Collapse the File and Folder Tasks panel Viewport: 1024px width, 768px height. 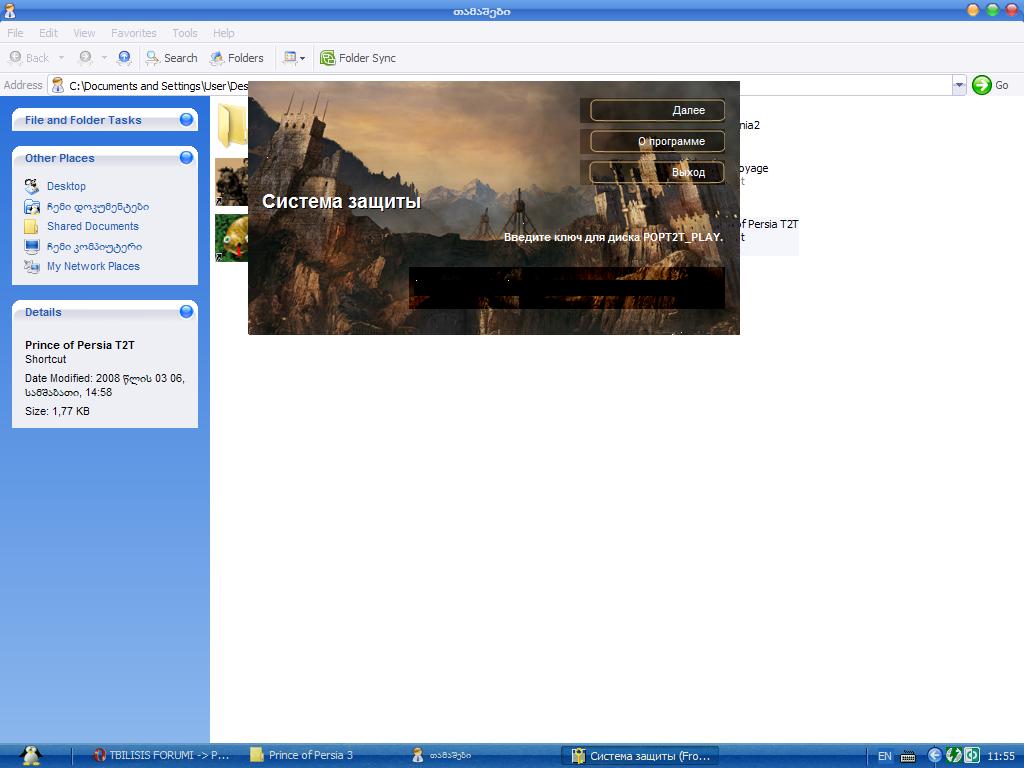[186, 120]
